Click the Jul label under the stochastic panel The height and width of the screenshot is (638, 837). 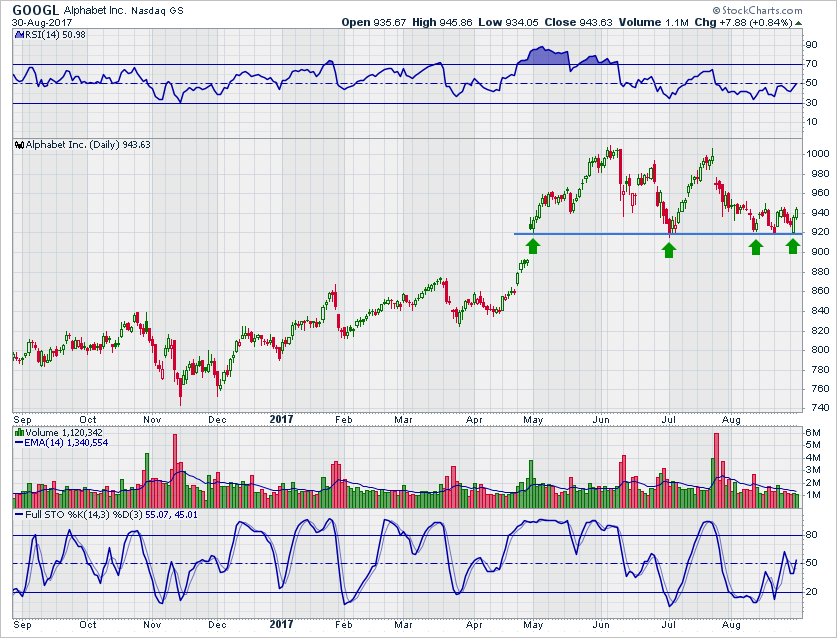coord(669,624)
